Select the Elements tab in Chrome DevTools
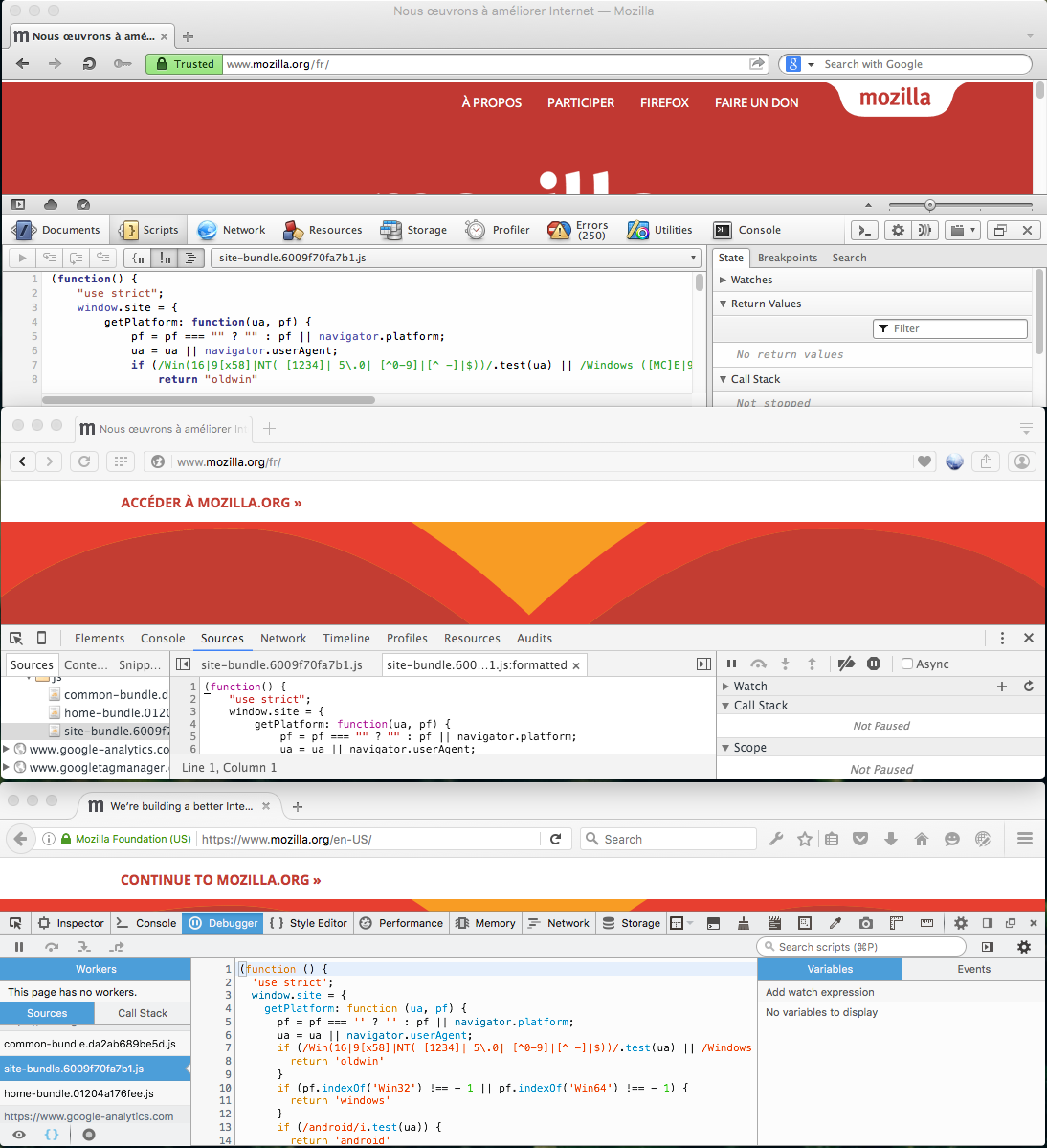 [x=100, y=639]
